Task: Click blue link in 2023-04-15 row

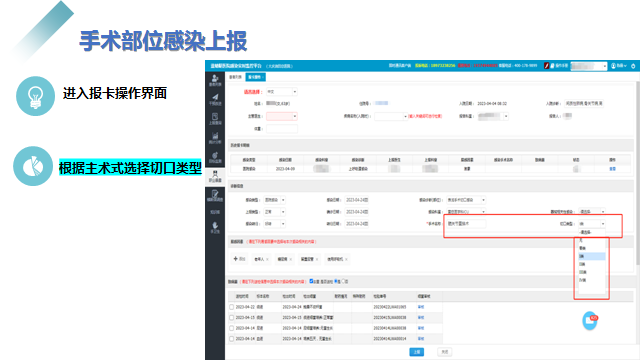Action: [421, 318]
